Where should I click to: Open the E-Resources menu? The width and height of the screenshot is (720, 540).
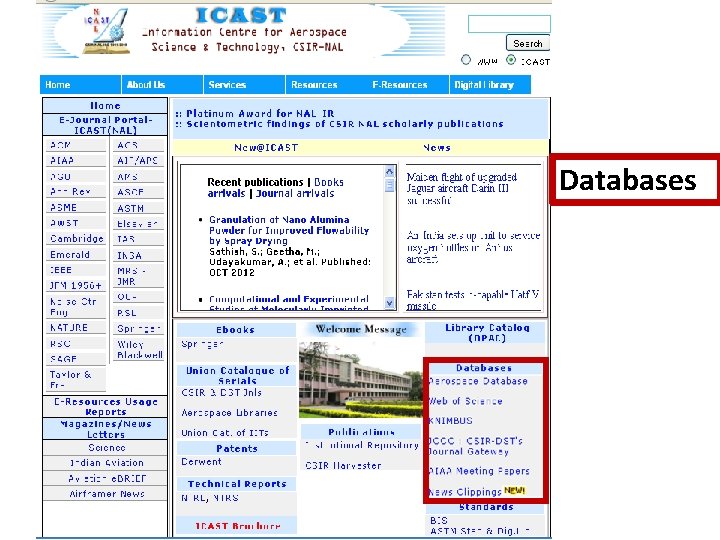pos(399,85)
